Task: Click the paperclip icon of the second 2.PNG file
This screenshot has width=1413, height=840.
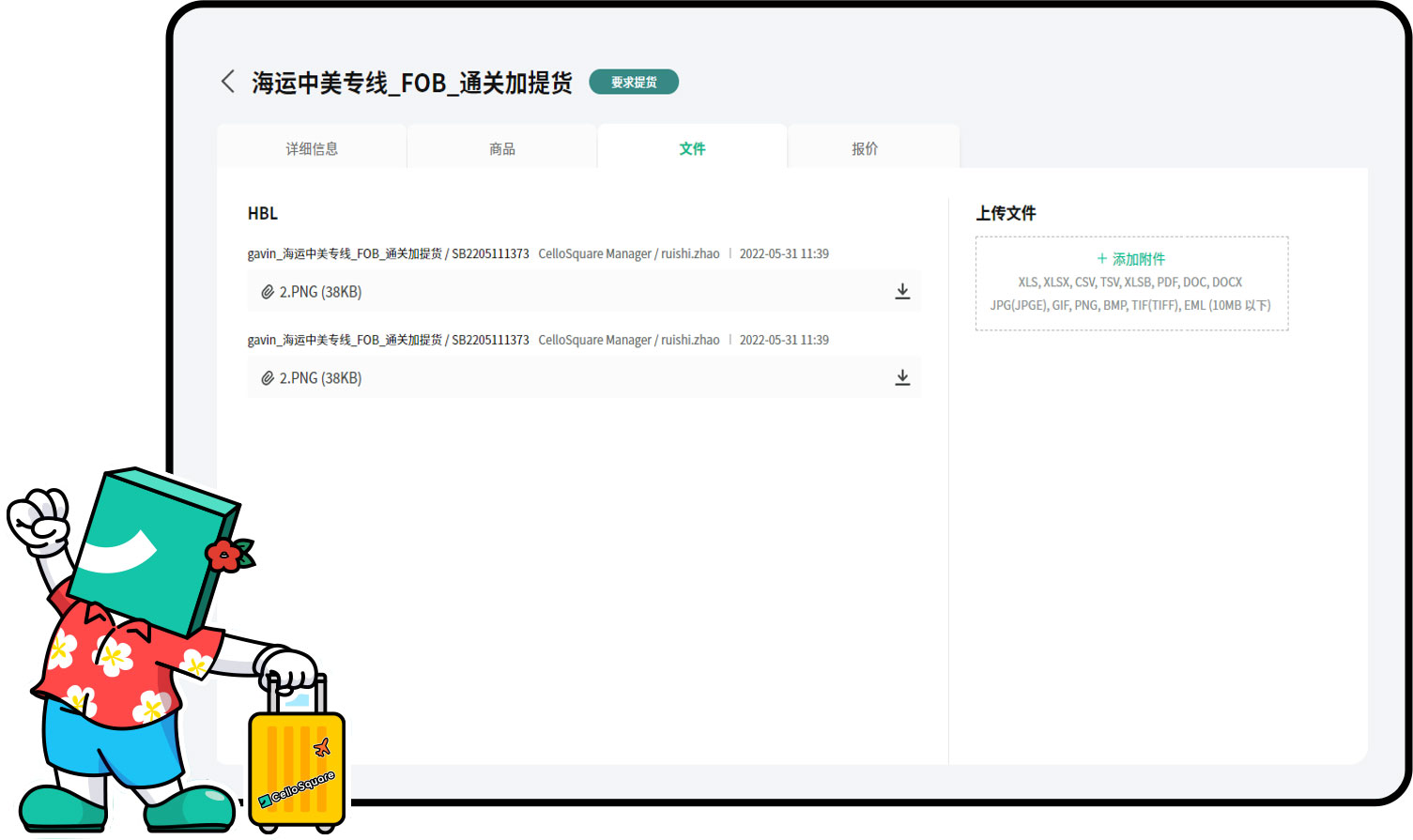Action: [x=268, y=378]
